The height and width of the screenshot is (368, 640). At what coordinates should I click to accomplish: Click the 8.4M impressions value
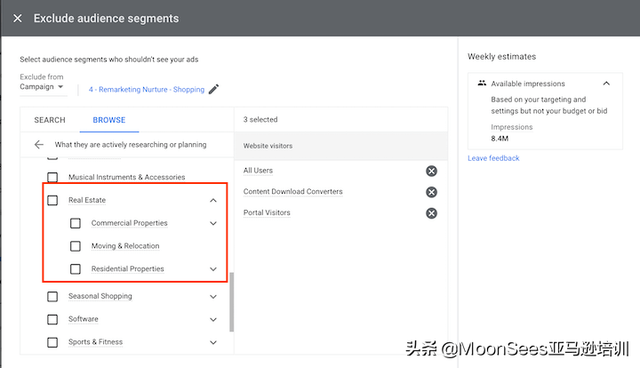(500, 138)
